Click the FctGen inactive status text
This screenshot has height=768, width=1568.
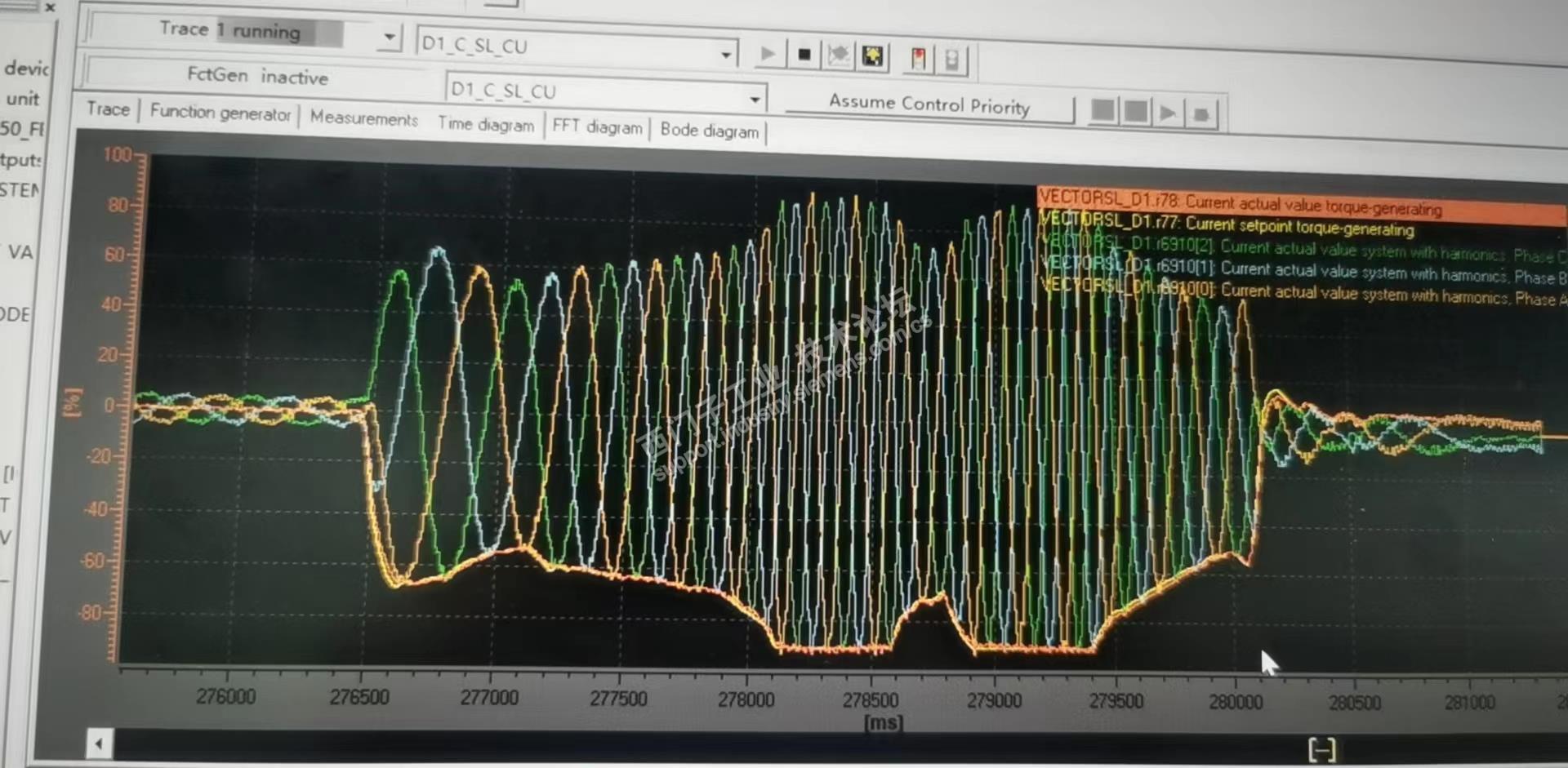tap(257, 75)
